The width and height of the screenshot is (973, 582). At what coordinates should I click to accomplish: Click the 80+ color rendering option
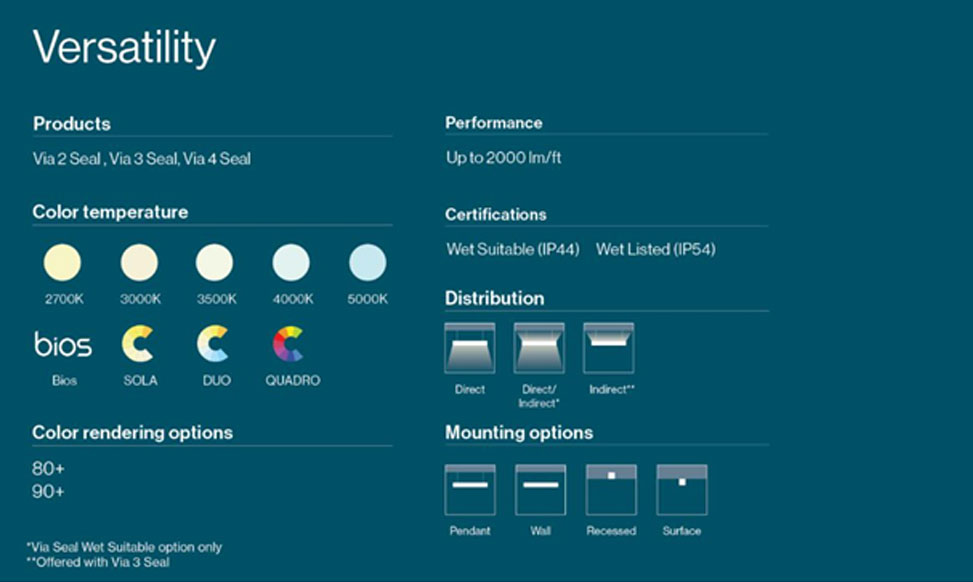coord(48,469)
